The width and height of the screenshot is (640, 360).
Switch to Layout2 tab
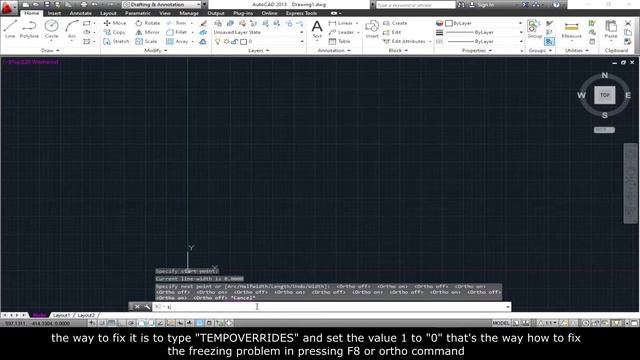[x=86, y=315]
